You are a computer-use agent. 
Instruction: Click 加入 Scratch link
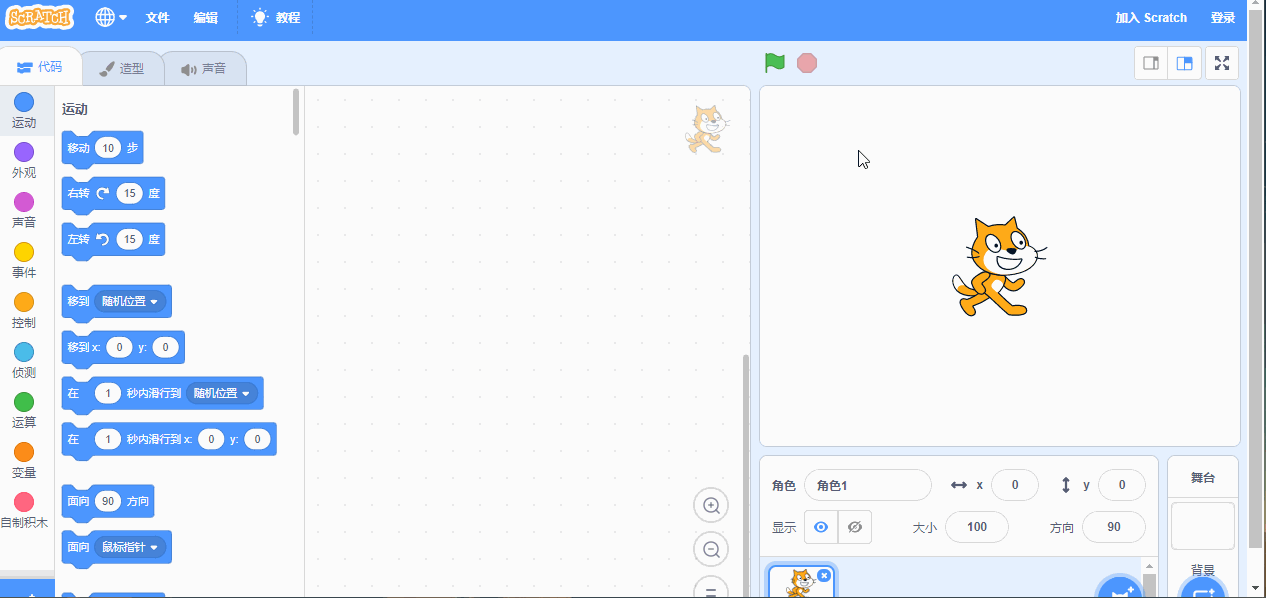(x=1151, y=17)
